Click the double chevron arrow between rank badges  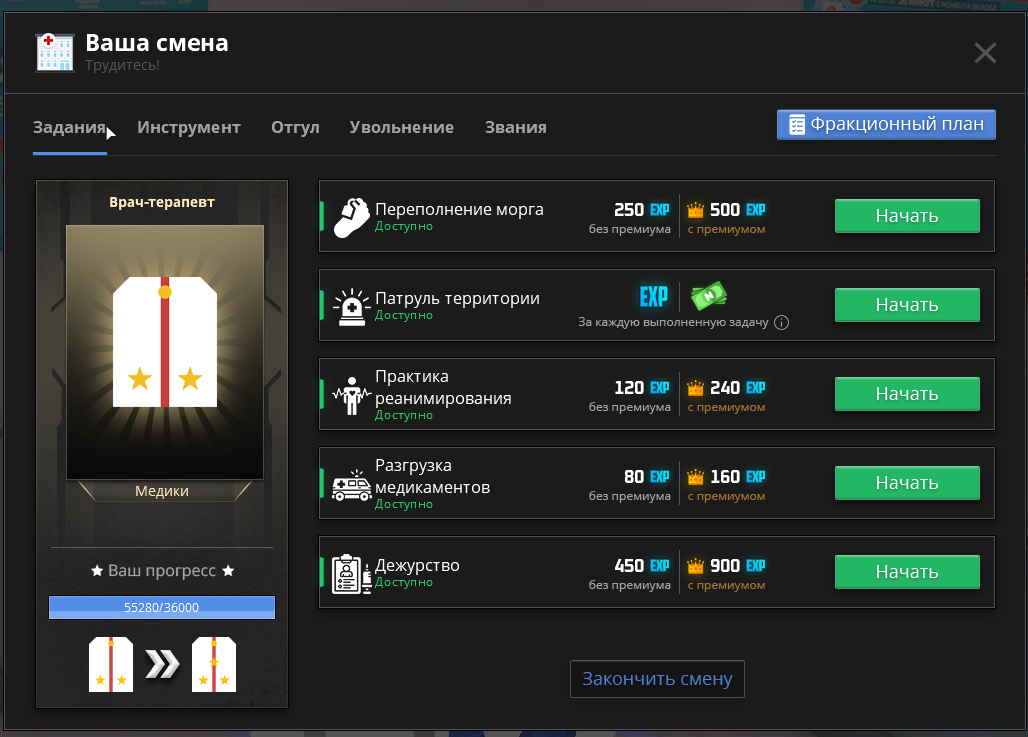pyautogui.click(x=162, y=665)
